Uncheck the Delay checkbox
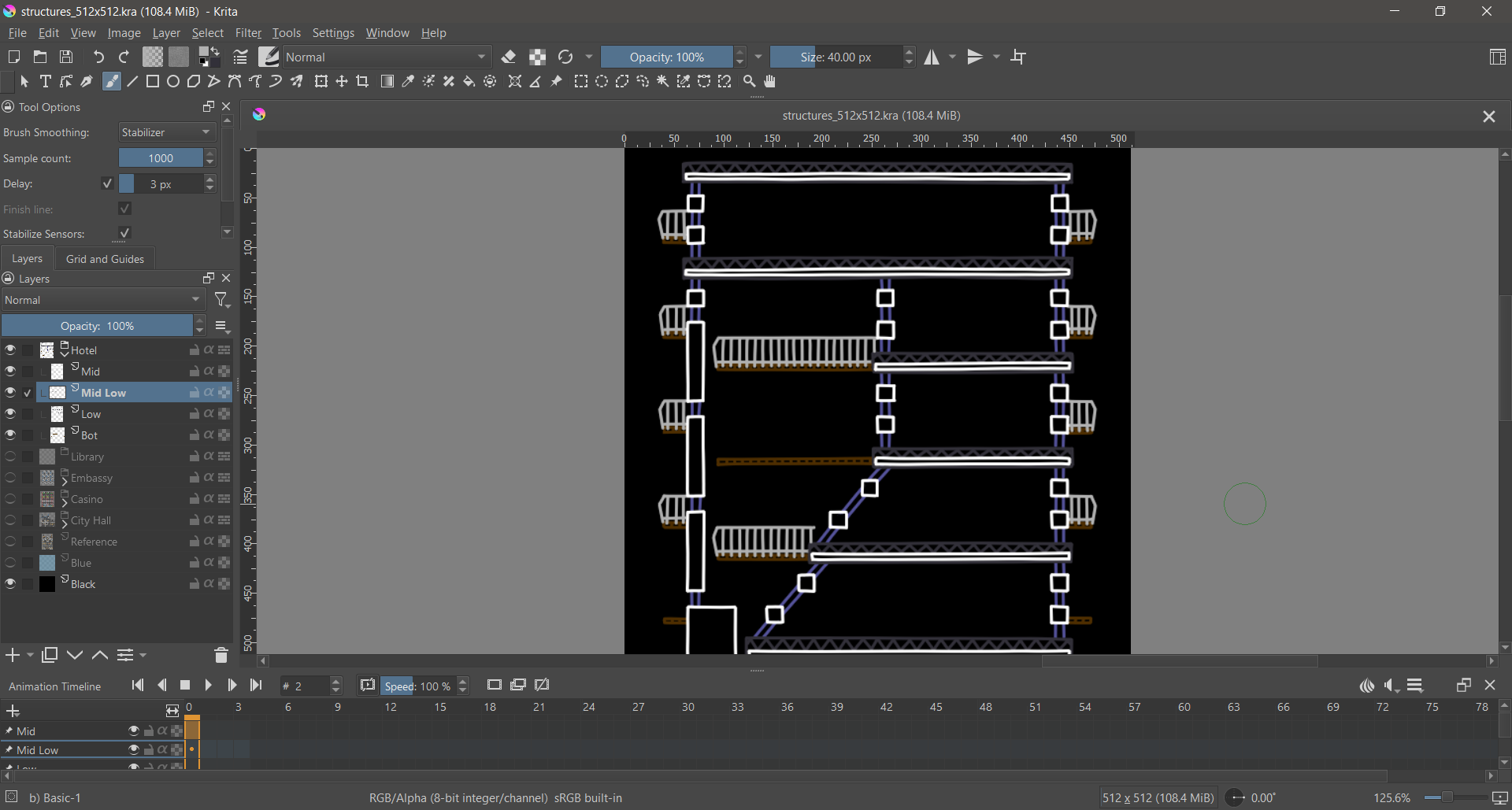This screenshot has width=1512, height=810. pyautogui.click(x=108, y=183)
